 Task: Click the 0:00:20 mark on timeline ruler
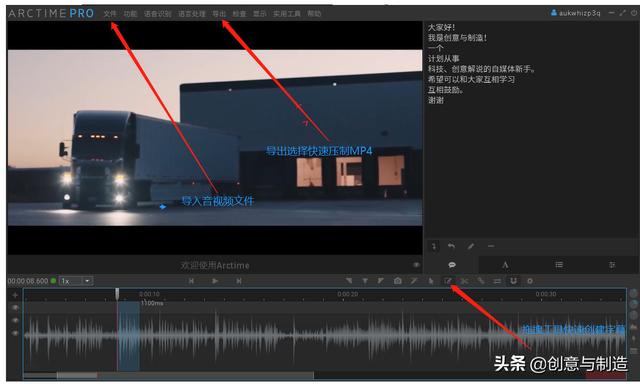pos(347,294)
